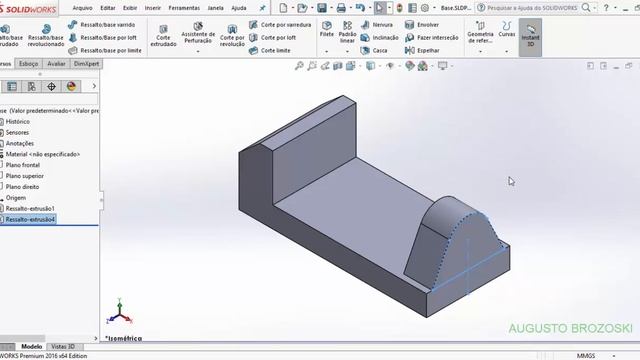Expand the Assistente de Perfuração dropdown arrow
This screenshot has height=360, width=640.
(x=198, y=52)
